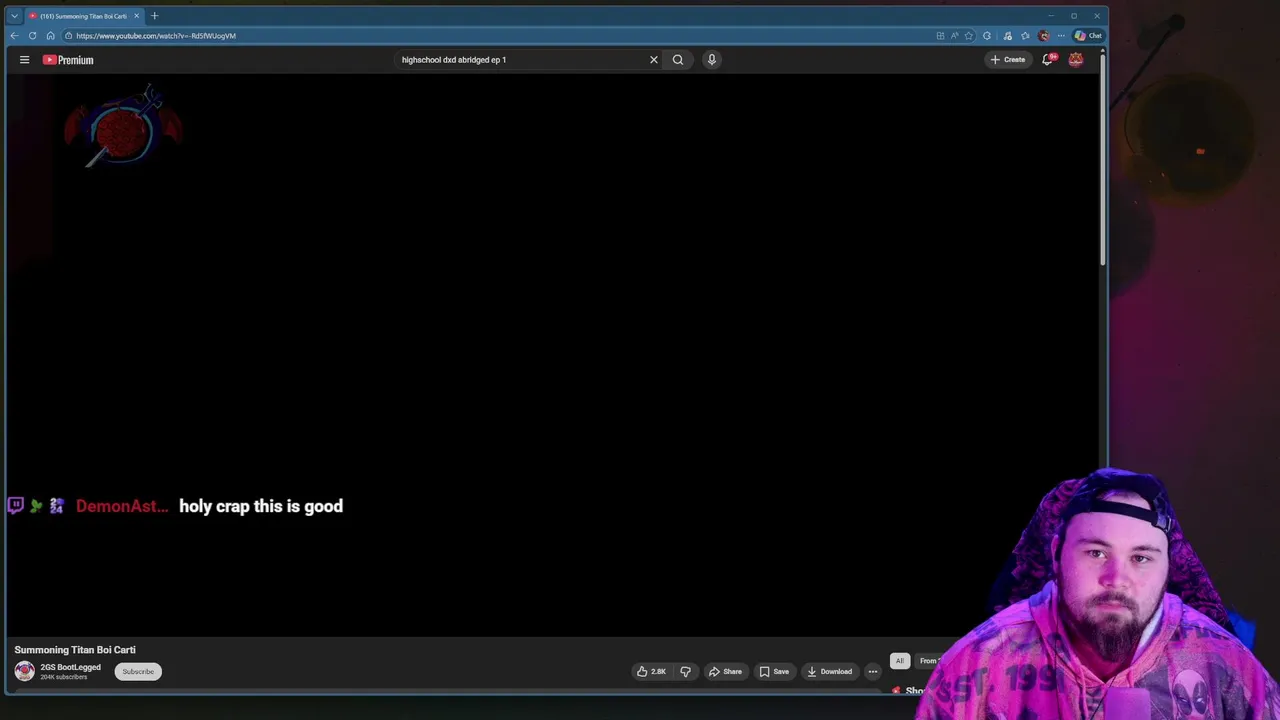Open more actions ellipsis under video

tap(873, 672)
